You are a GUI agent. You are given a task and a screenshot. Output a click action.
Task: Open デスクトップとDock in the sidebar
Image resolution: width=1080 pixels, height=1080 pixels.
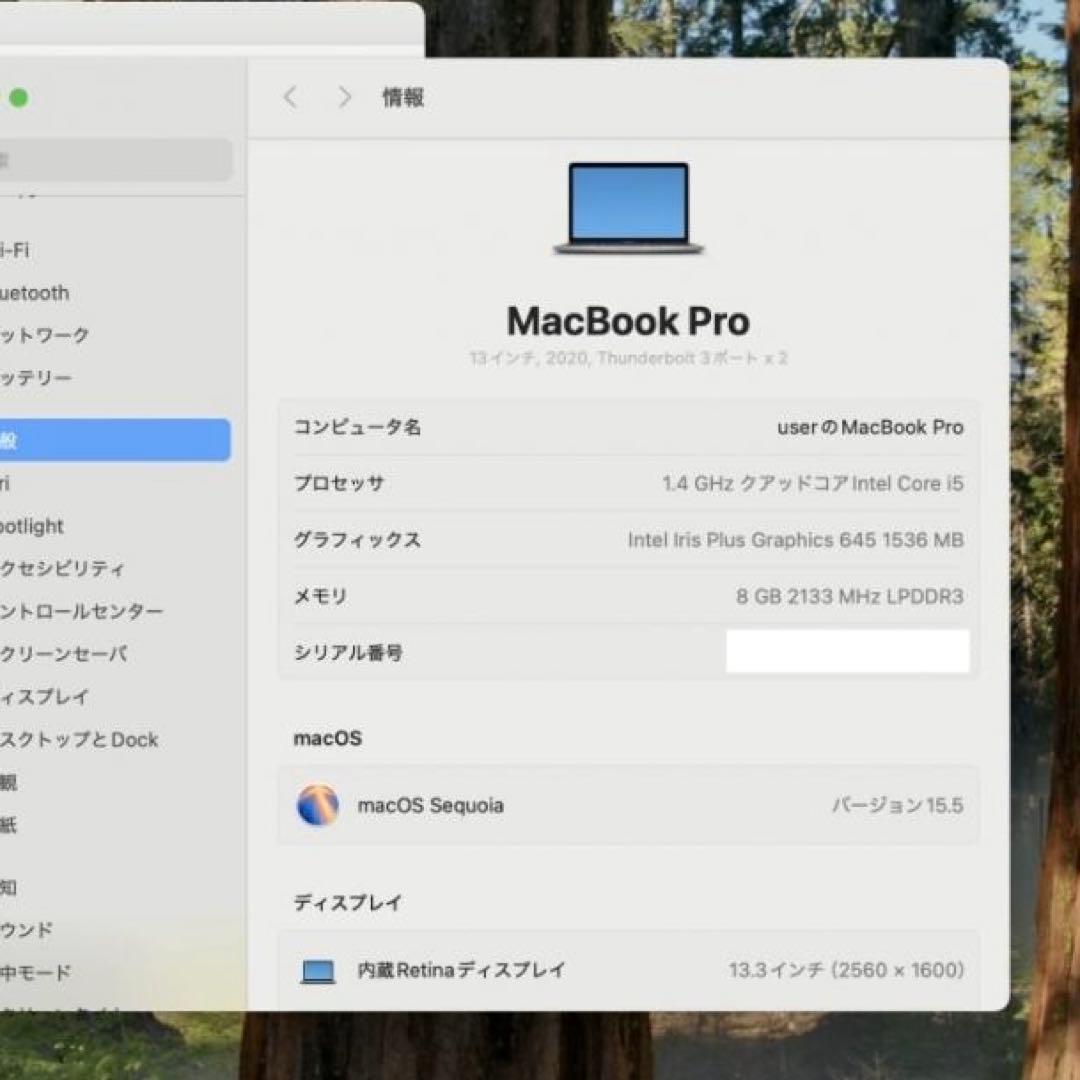(x=79, y=740)
